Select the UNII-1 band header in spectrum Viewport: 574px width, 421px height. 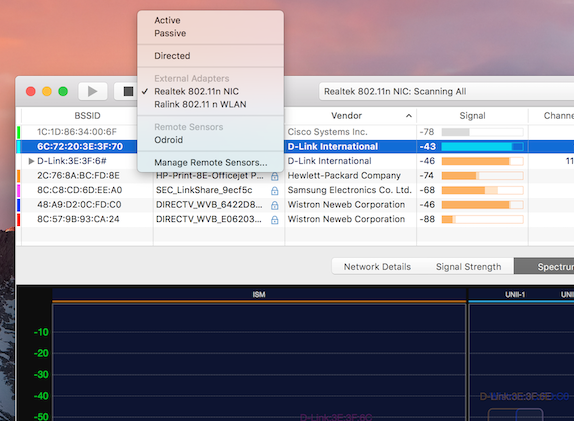pos(515,295)
